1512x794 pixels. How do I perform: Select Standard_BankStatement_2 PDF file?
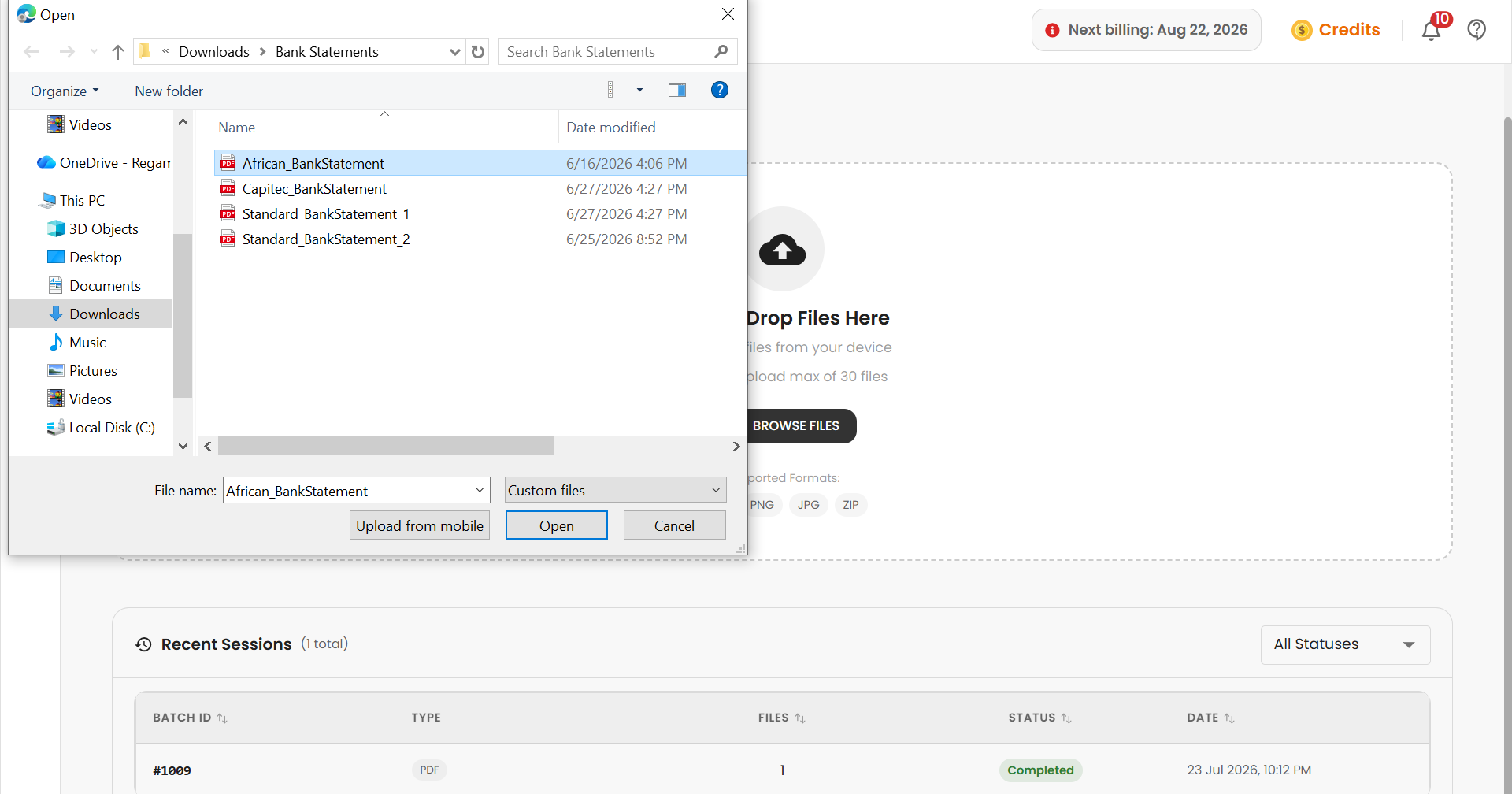[x=480, y=239]
